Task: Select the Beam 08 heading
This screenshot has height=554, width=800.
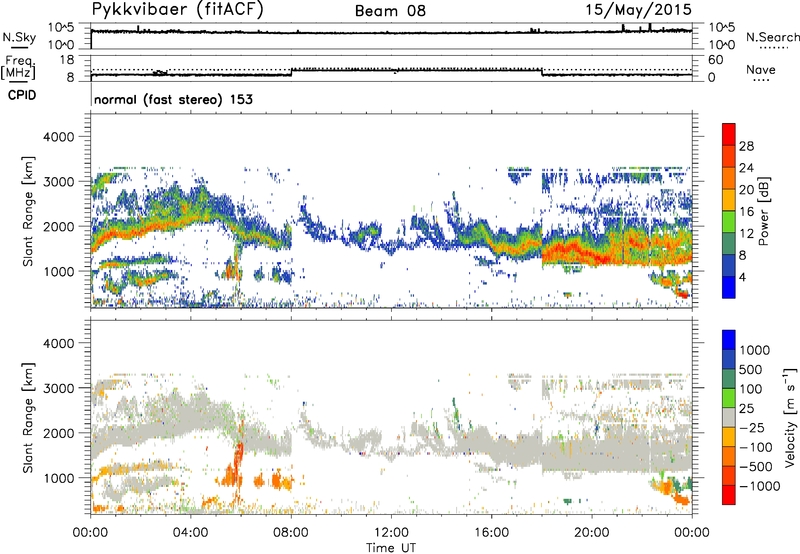Action: coord(390,11)
